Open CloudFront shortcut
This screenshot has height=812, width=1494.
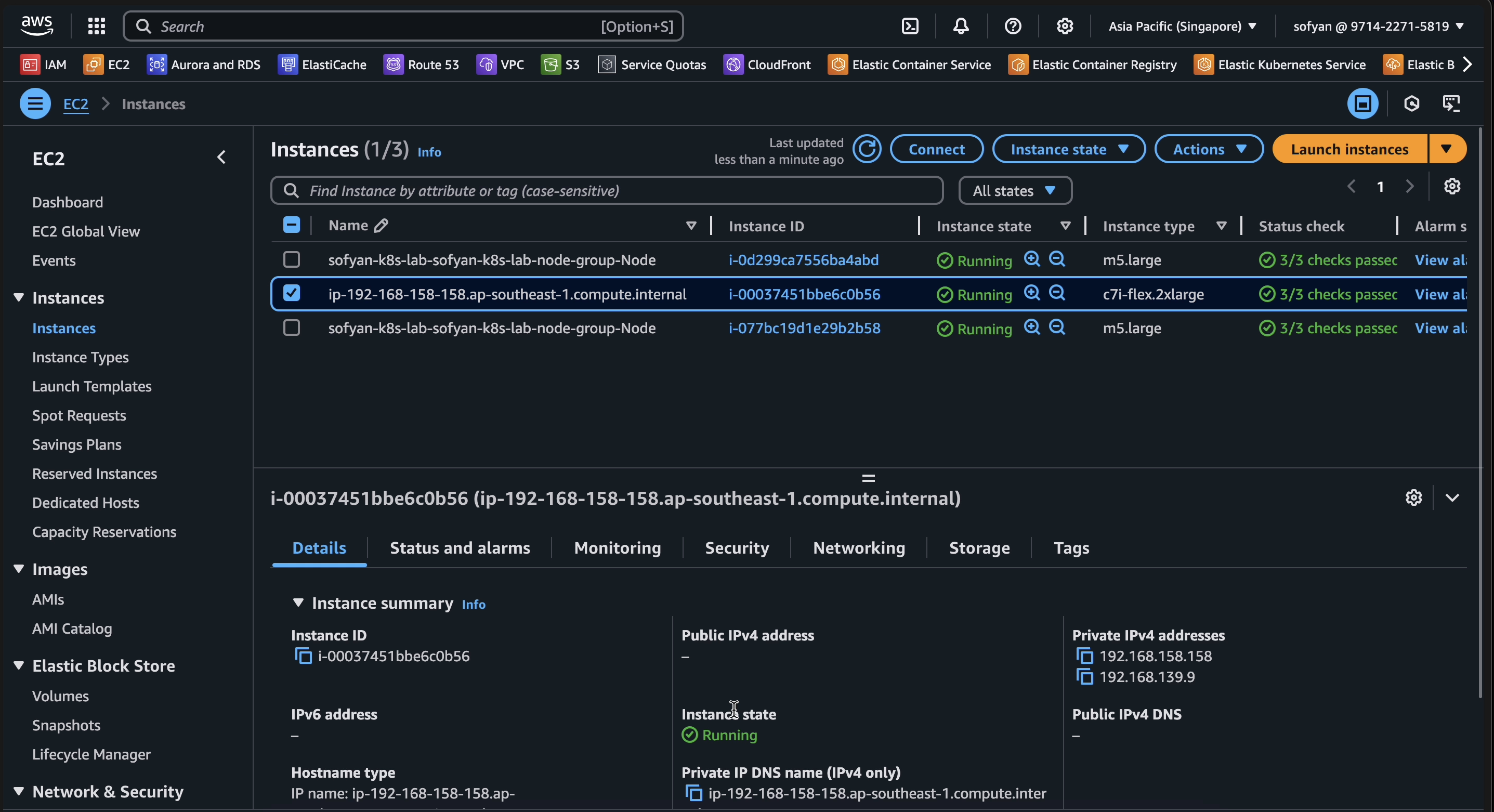(767, 64)
